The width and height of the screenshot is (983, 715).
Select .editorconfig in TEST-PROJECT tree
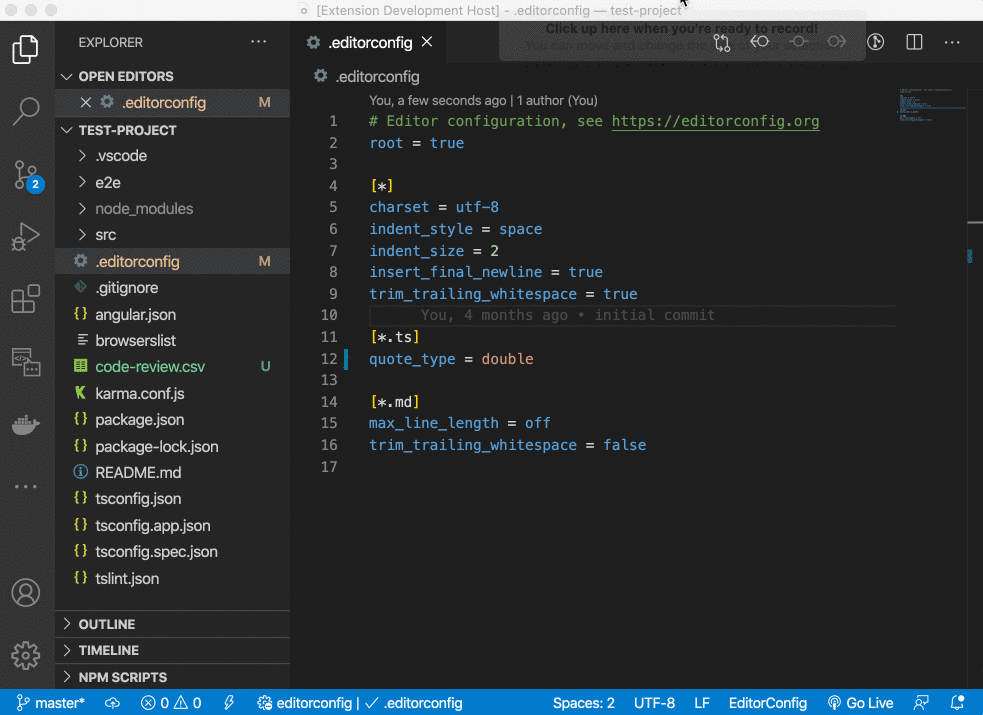[172, 261]
